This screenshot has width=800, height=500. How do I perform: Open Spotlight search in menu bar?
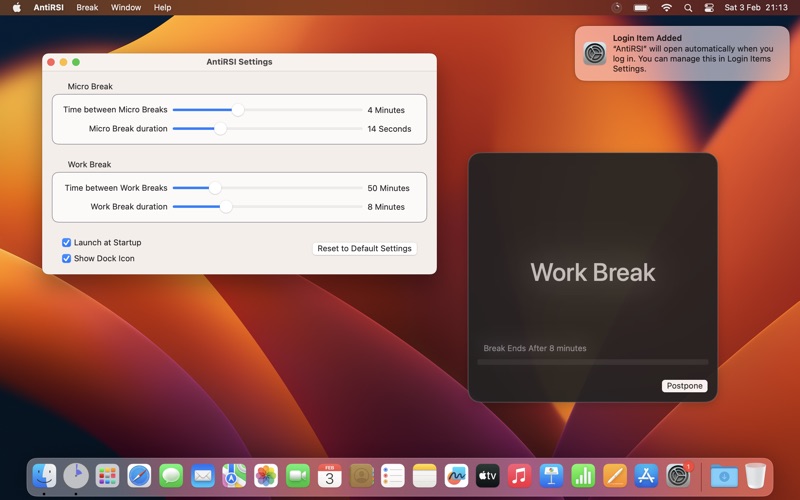688,8
